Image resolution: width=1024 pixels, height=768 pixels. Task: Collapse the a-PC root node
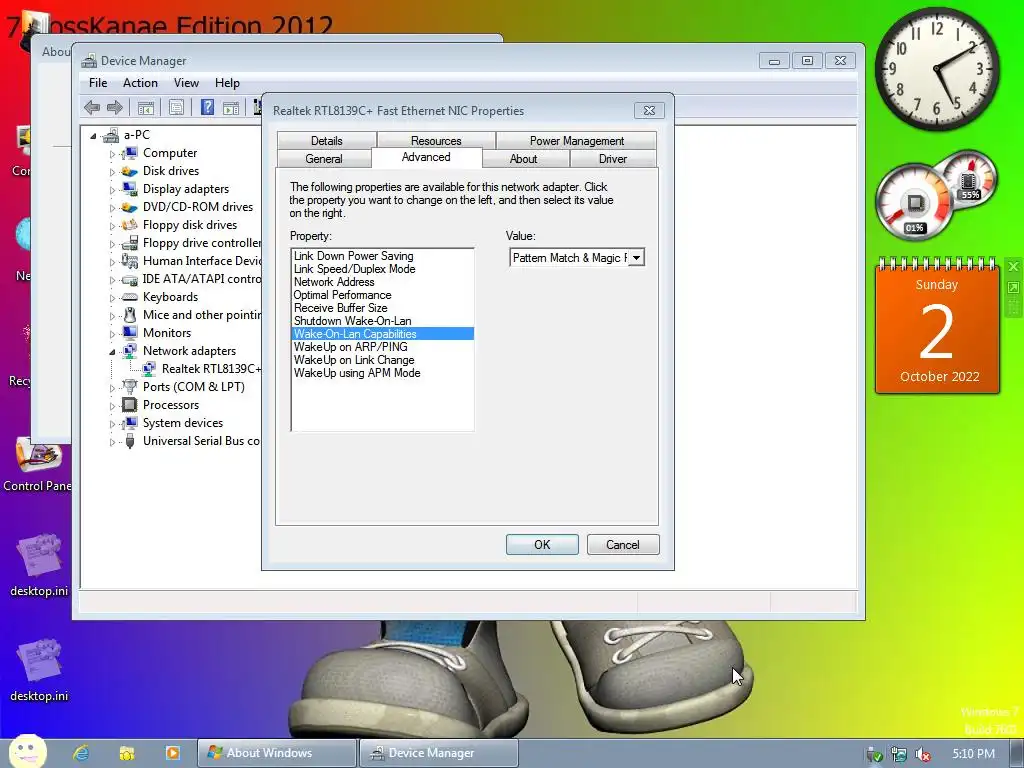click(x=93, y=136)
